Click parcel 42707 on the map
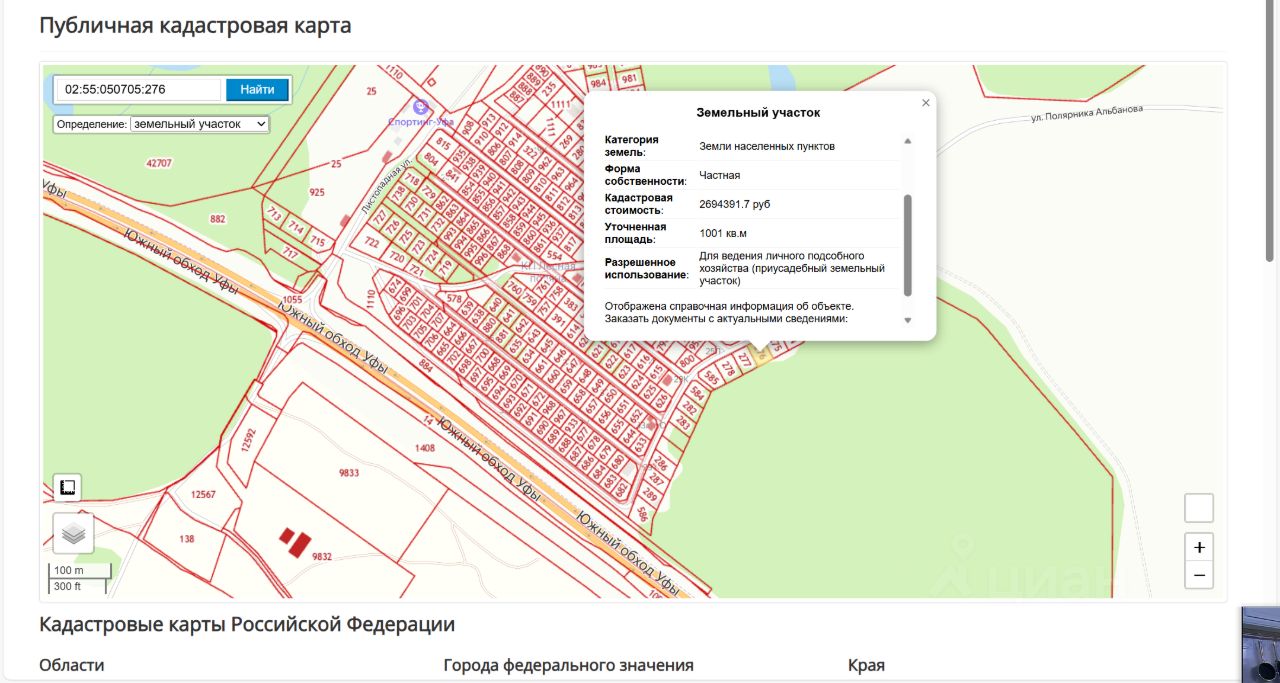Viewport: 1280px width, 683px height. (x=159, y=162)
